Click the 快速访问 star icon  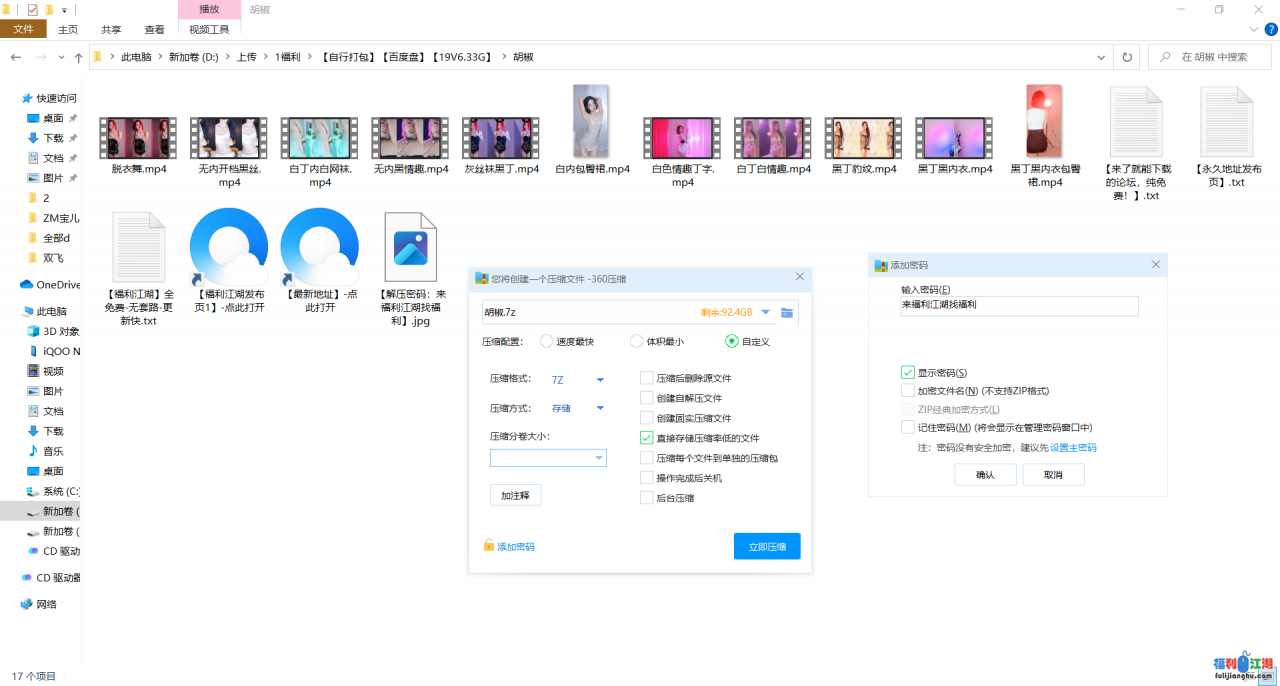[27, 98]
